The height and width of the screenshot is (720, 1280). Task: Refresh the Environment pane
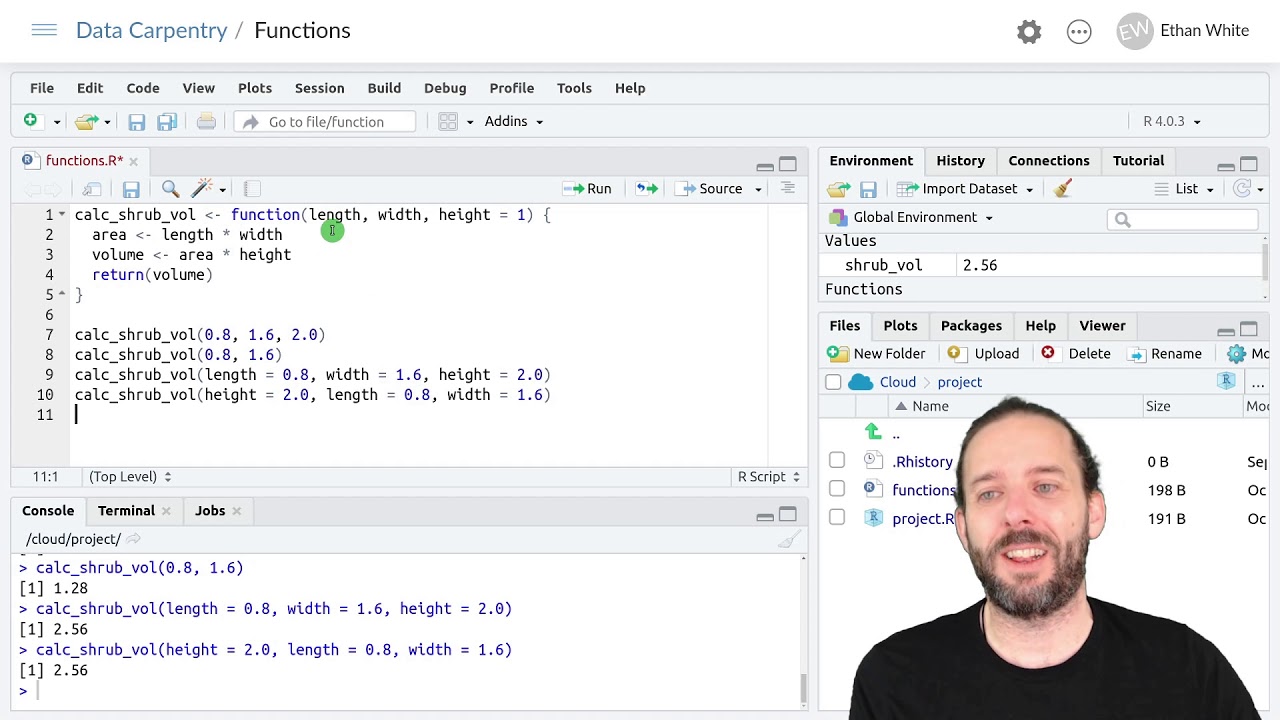[x=1242, y=188]
